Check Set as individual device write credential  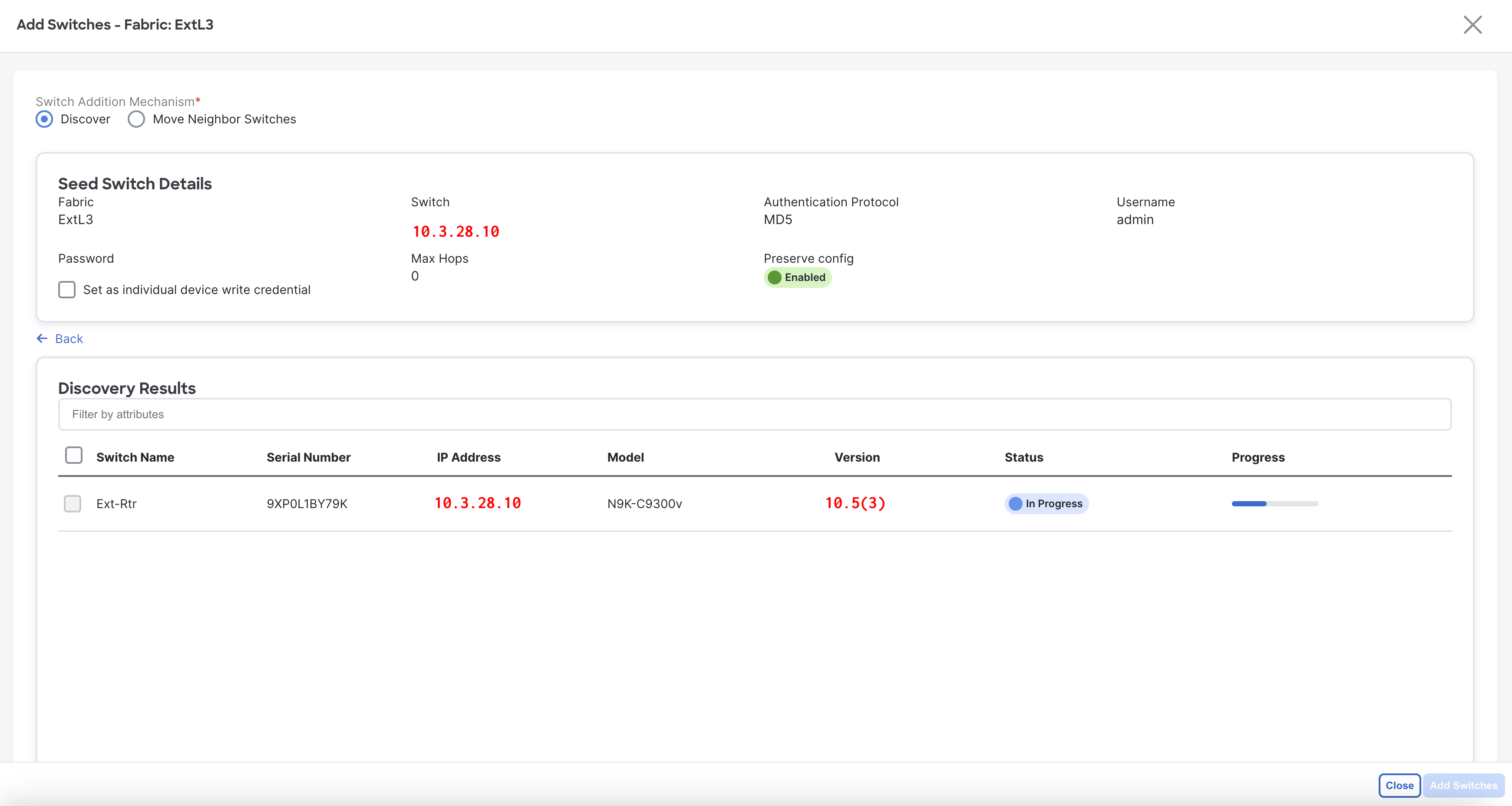67,289
